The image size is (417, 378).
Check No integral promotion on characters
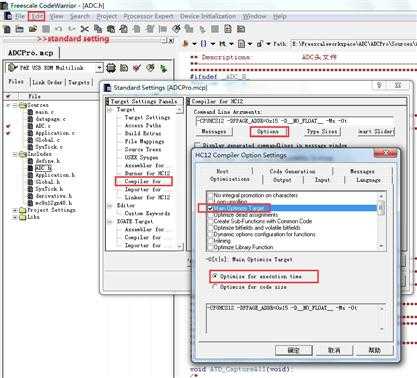point(210,195)
